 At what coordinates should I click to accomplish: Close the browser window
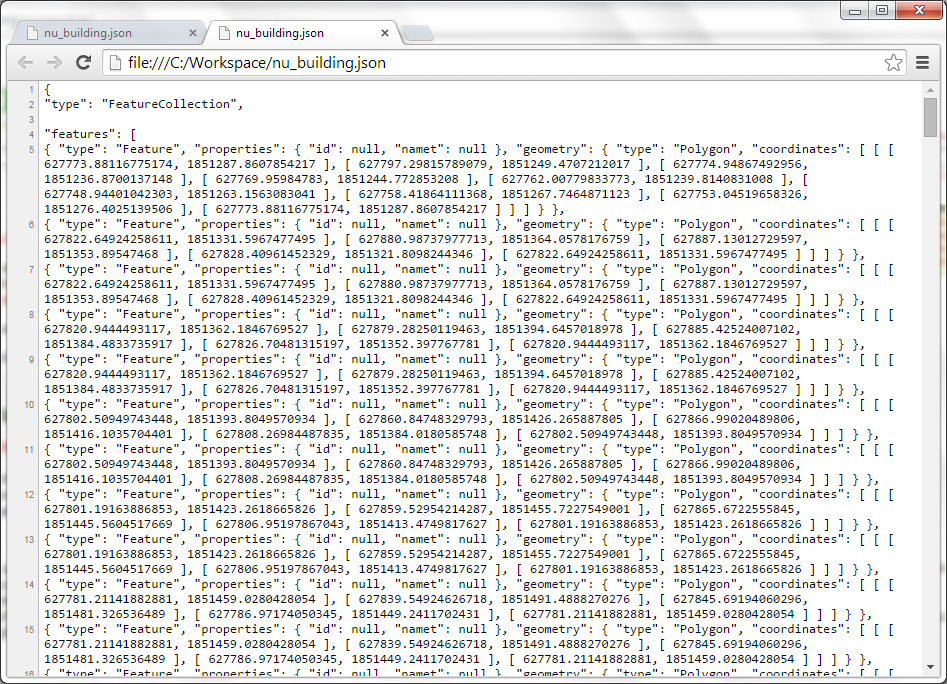click(919, 11)
